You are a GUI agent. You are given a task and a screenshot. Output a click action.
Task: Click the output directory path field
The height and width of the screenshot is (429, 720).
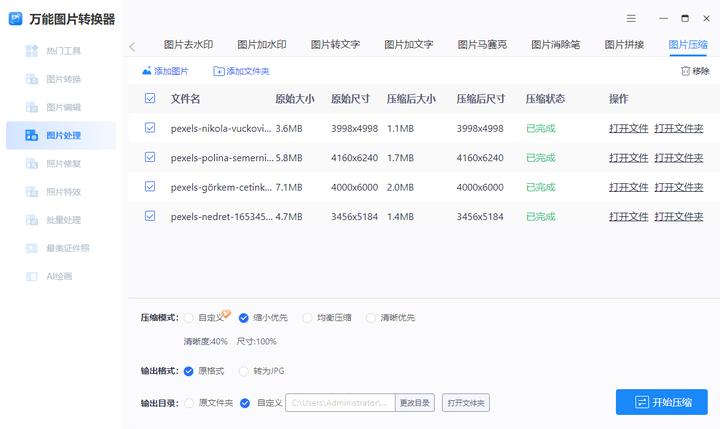point(340,403)
